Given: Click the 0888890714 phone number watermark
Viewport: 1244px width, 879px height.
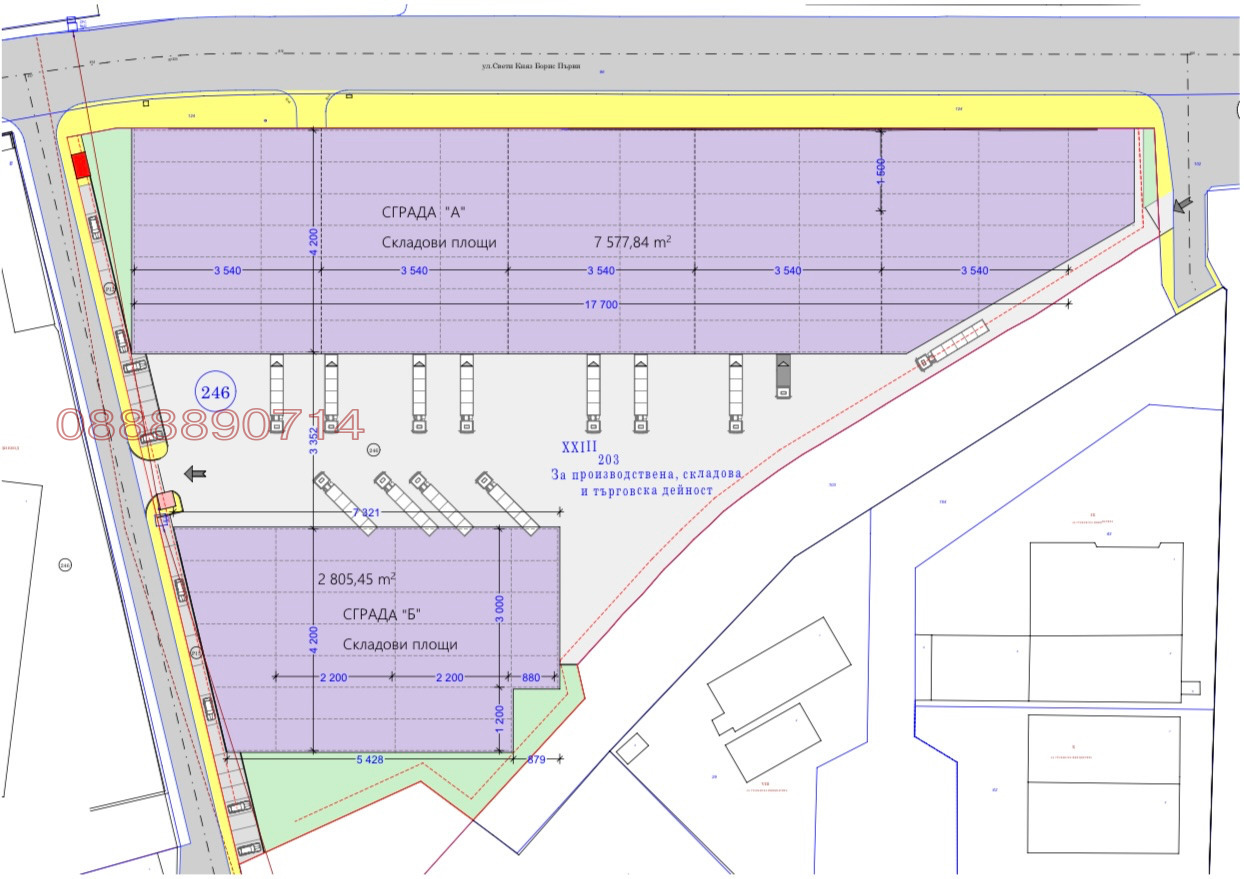Looking at the screenshot, I should click(x=211, y=426).
